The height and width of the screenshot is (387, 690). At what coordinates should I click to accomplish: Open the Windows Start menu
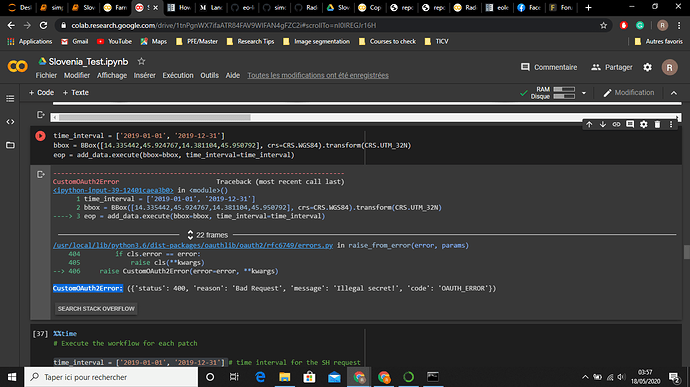[x=12, y=377]
